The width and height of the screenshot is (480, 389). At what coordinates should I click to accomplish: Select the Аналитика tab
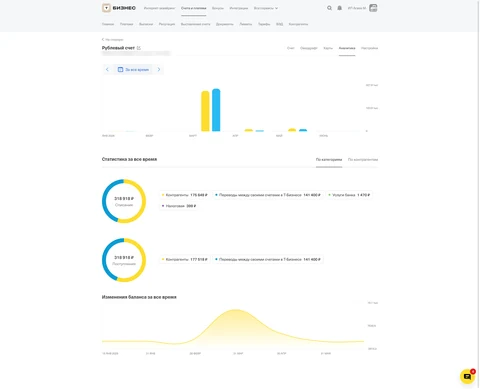pos(347,48)
